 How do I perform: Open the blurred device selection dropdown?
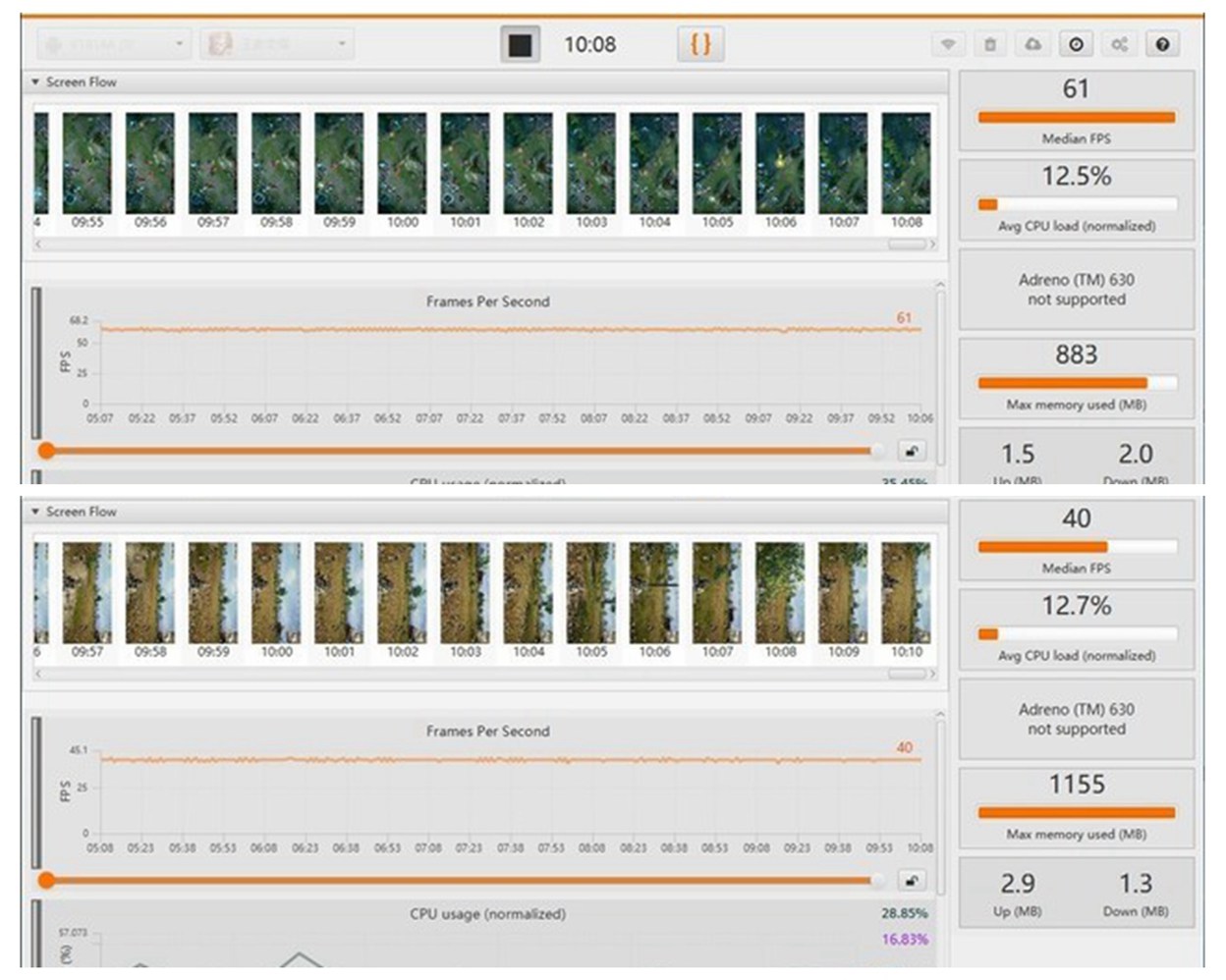[114, 44]
